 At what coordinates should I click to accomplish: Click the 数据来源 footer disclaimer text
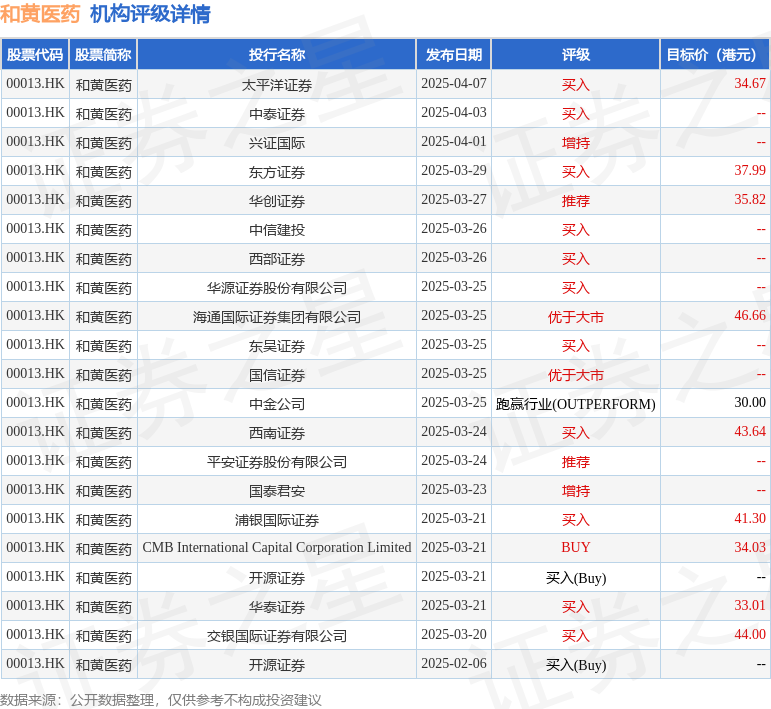[161, 700]
